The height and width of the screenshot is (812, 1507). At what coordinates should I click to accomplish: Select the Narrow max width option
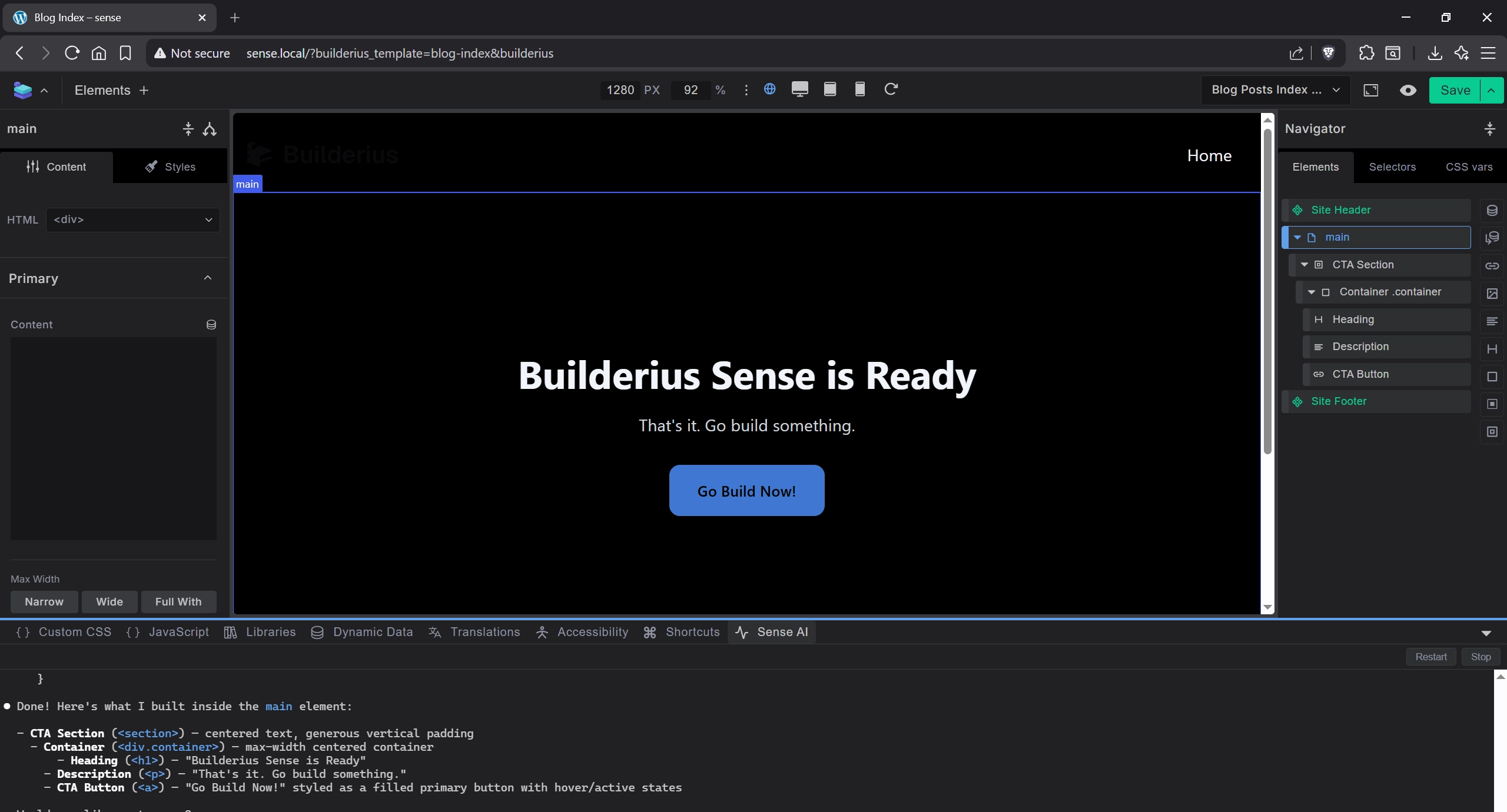tap(44, 601)
